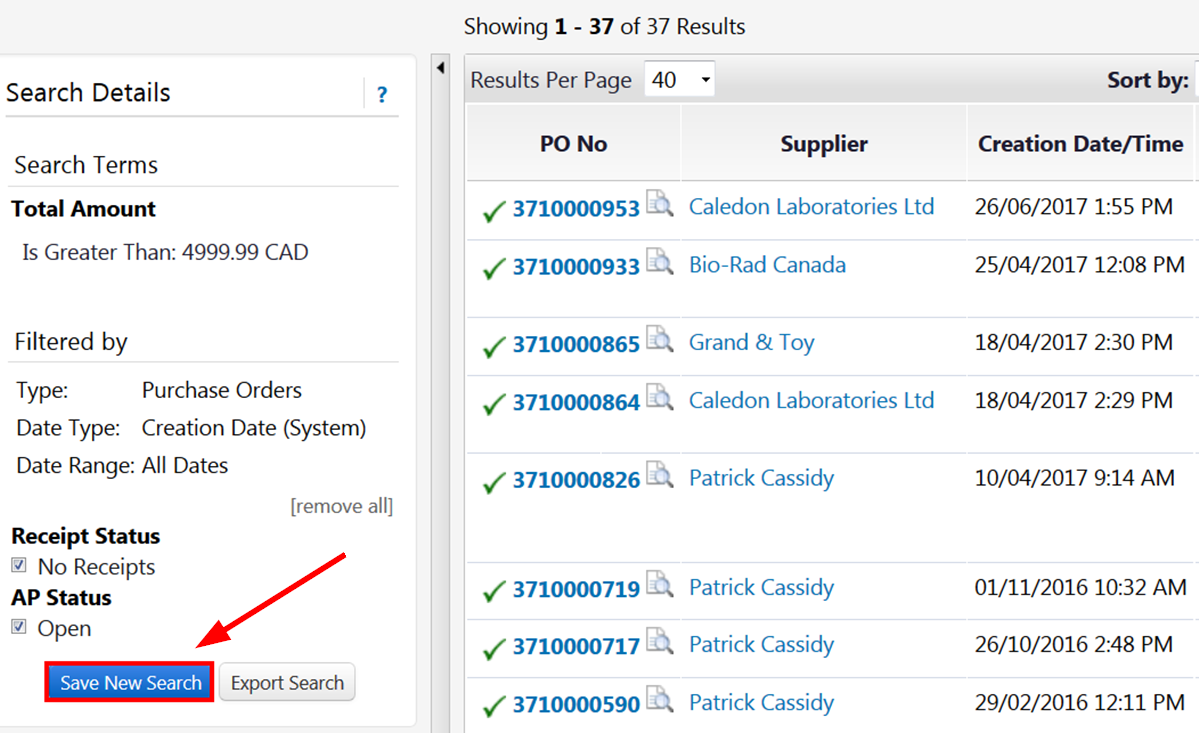Collapse the search details side panel
This screenshot has width=1199, height=733.
coord(440,68)
